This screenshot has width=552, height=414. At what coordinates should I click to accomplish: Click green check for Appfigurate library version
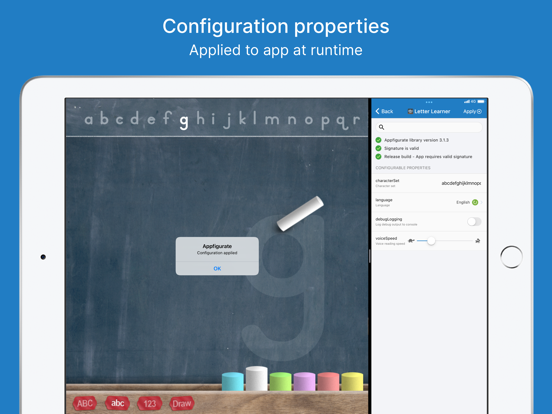click(x=378, y=140)
